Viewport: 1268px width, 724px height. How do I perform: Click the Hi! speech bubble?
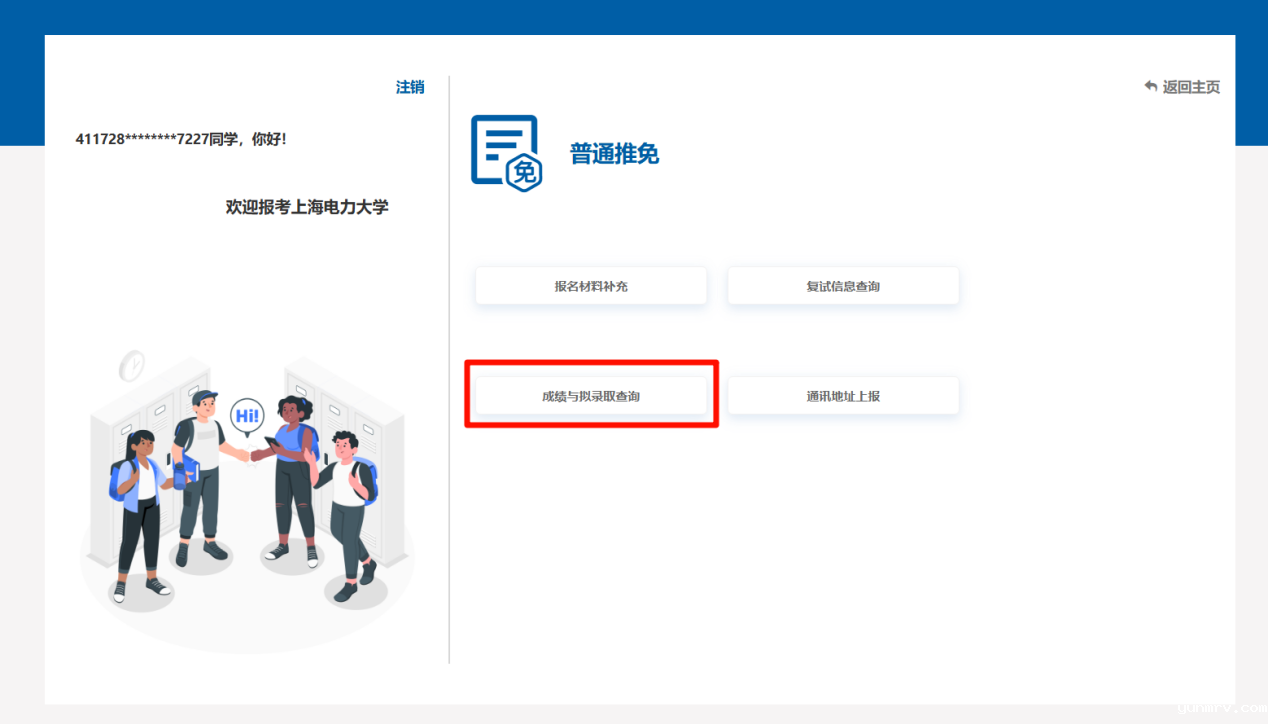coord(246,414)
